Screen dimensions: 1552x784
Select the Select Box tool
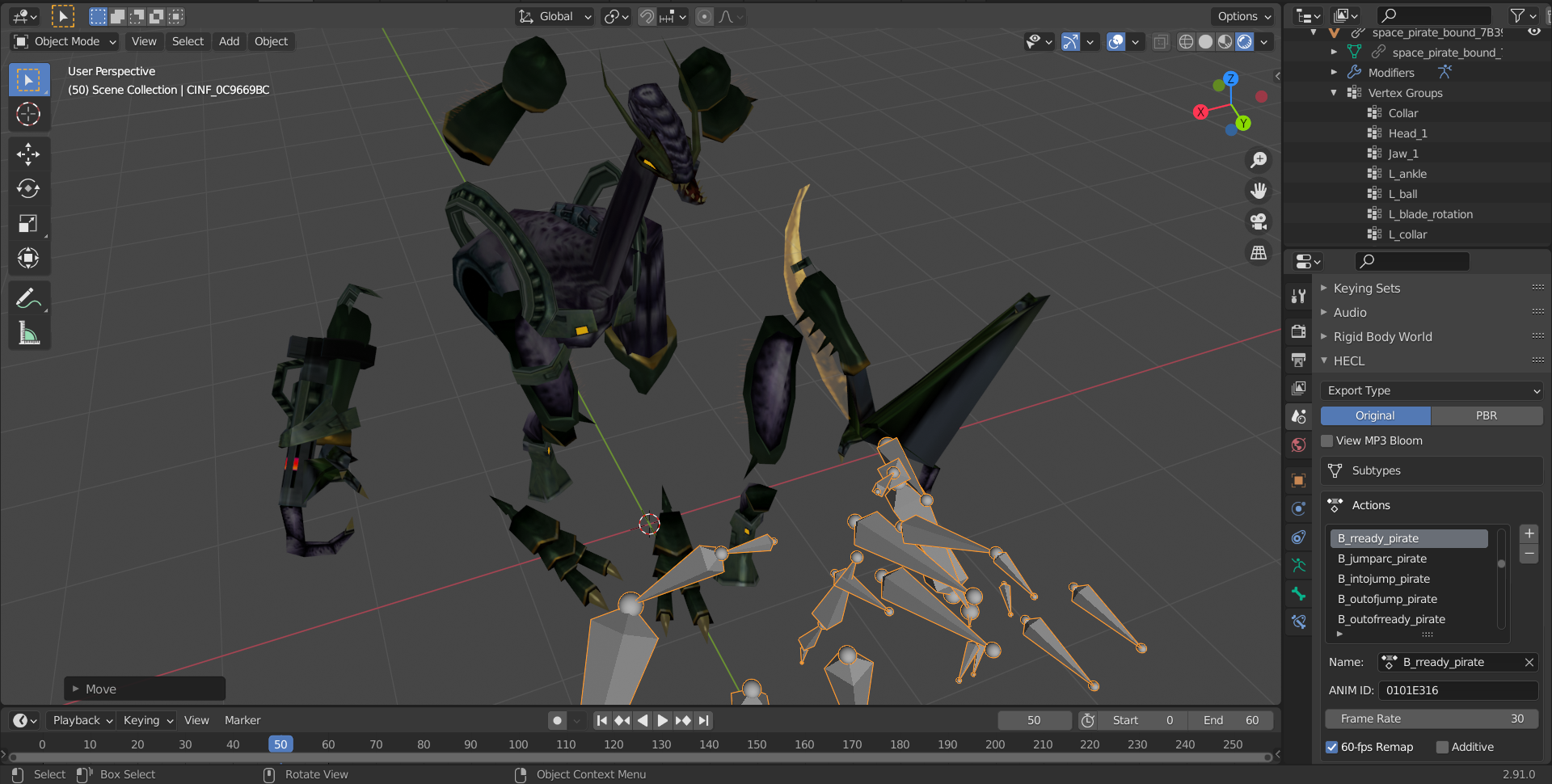click(x=28, y=79)
